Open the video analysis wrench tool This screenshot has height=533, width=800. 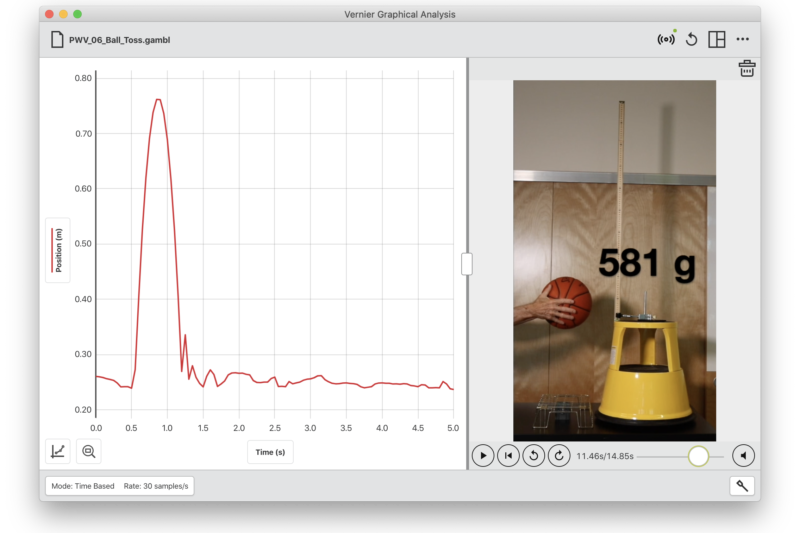742,486
